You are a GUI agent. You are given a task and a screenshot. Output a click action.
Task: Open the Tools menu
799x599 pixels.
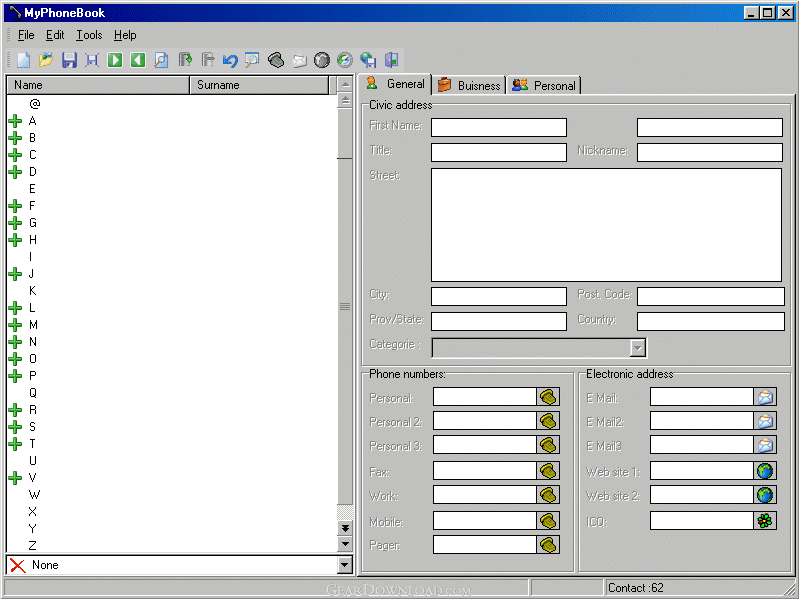coord(89,35)
